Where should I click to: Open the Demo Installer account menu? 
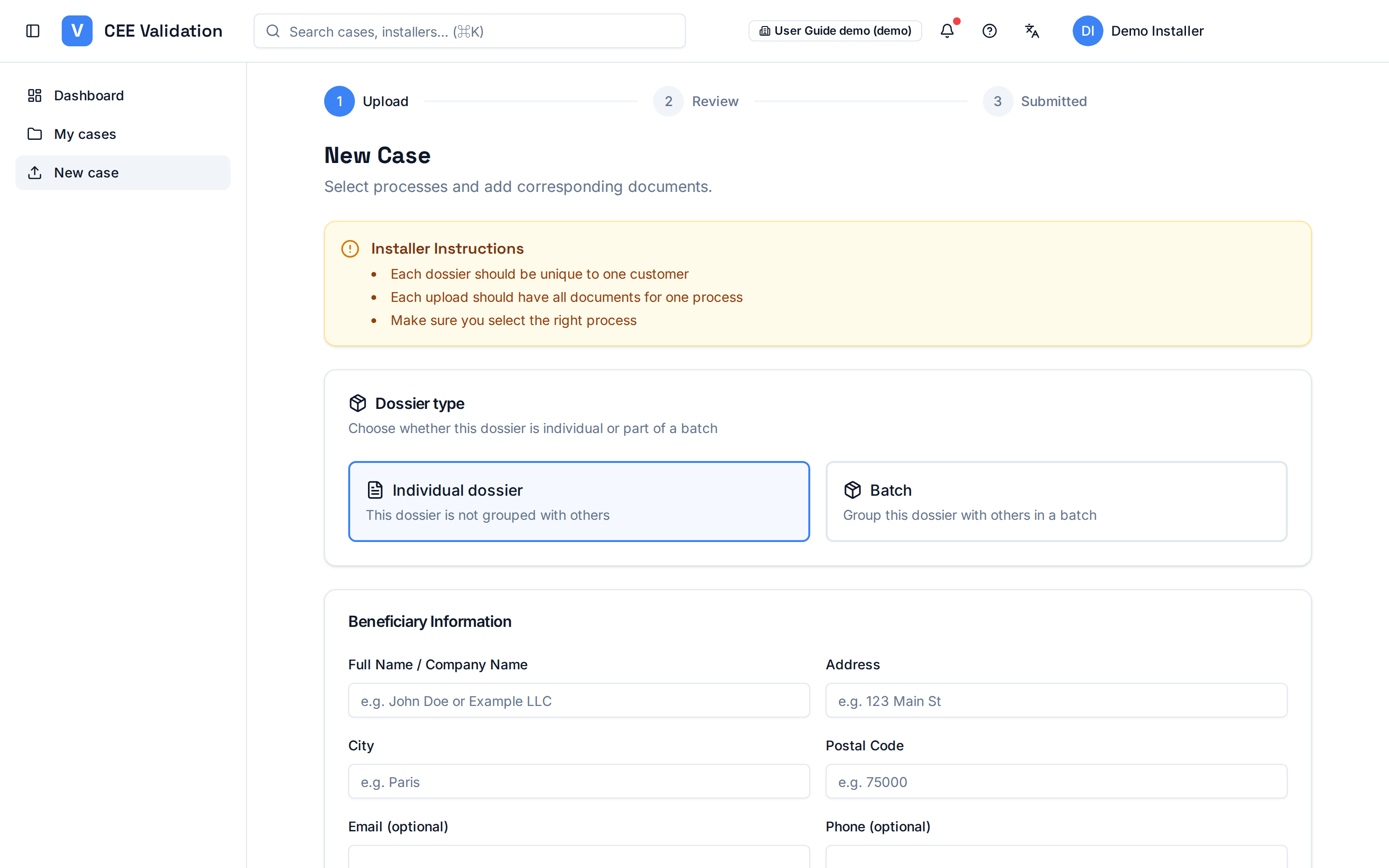click(x=1138, y=31)
